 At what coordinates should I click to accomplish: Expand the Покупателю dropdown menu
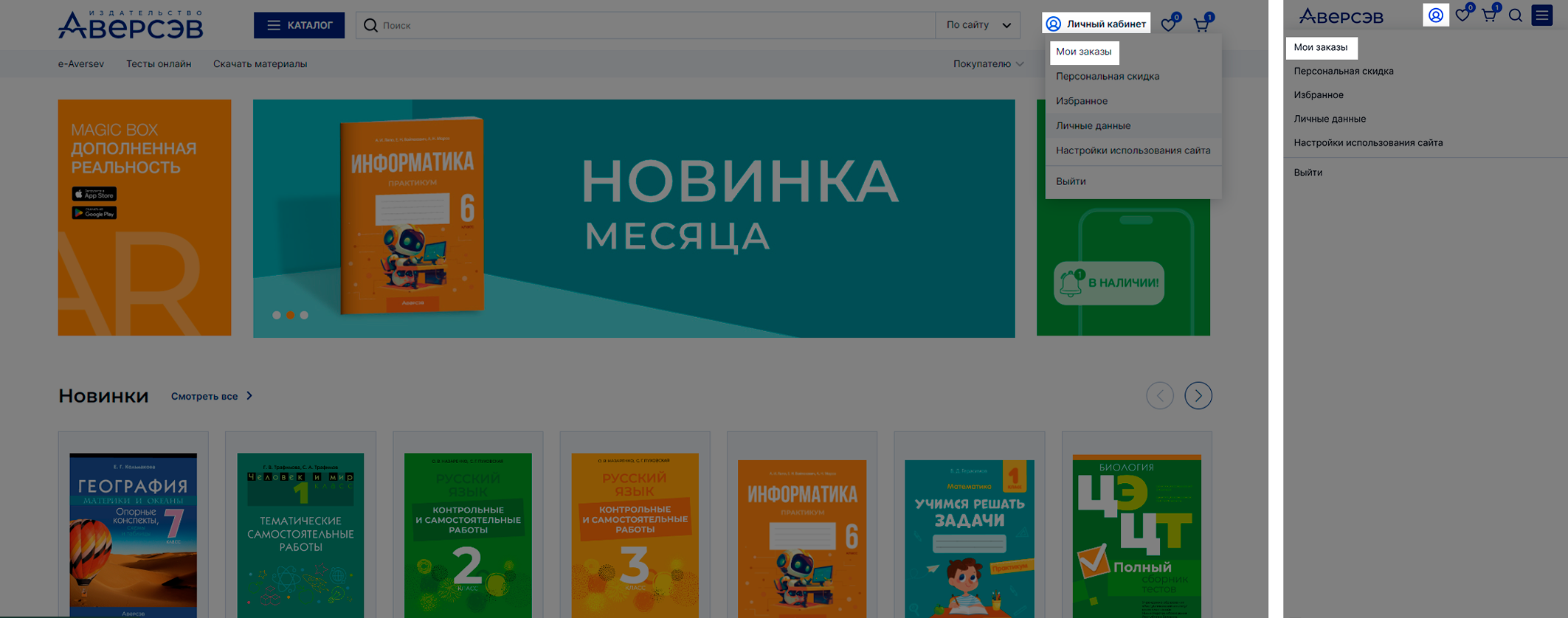987,64
